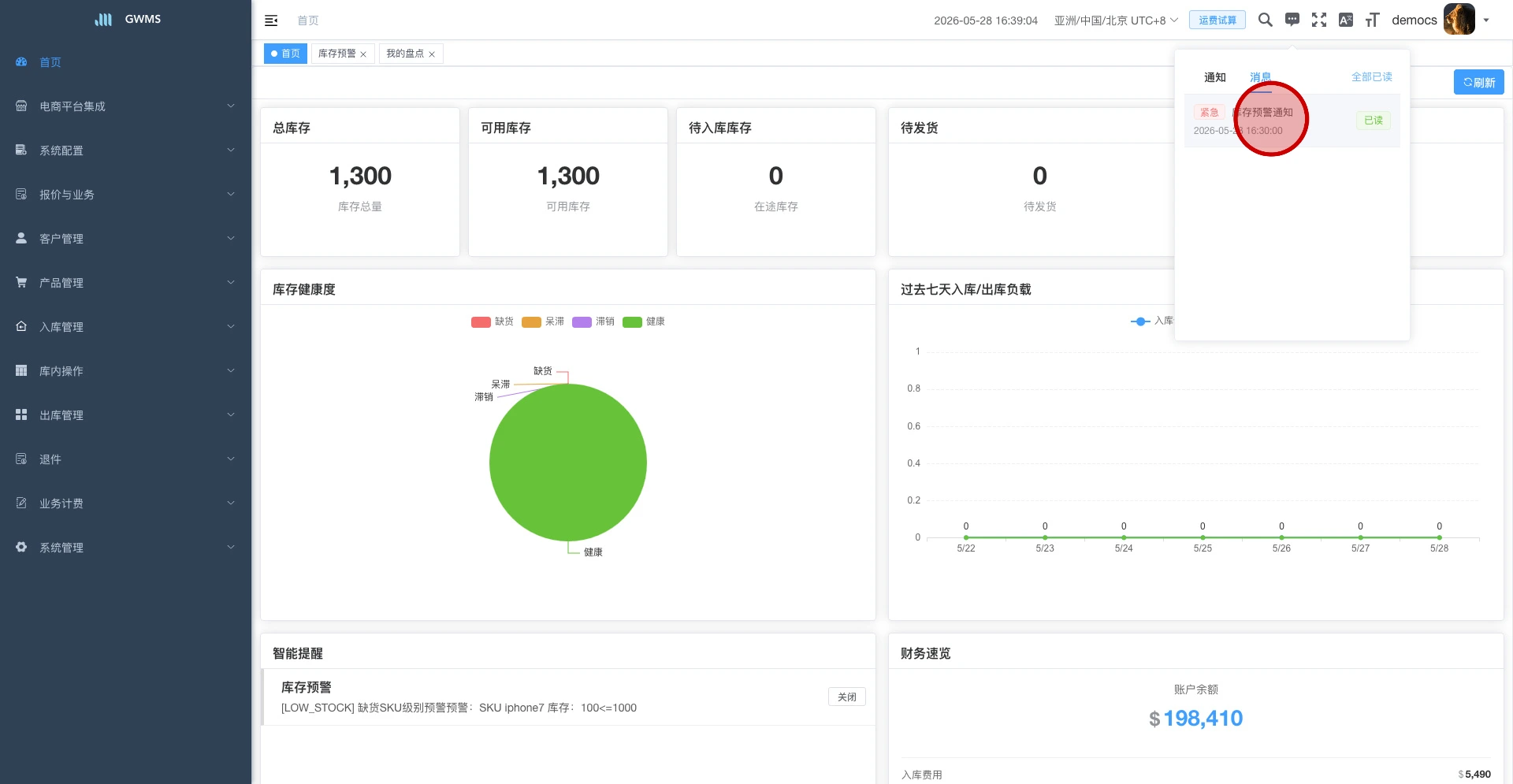1513x784 pixels.
Task: Click the 首页 dashboard icon in sidebar
Action: pos(21,61)
